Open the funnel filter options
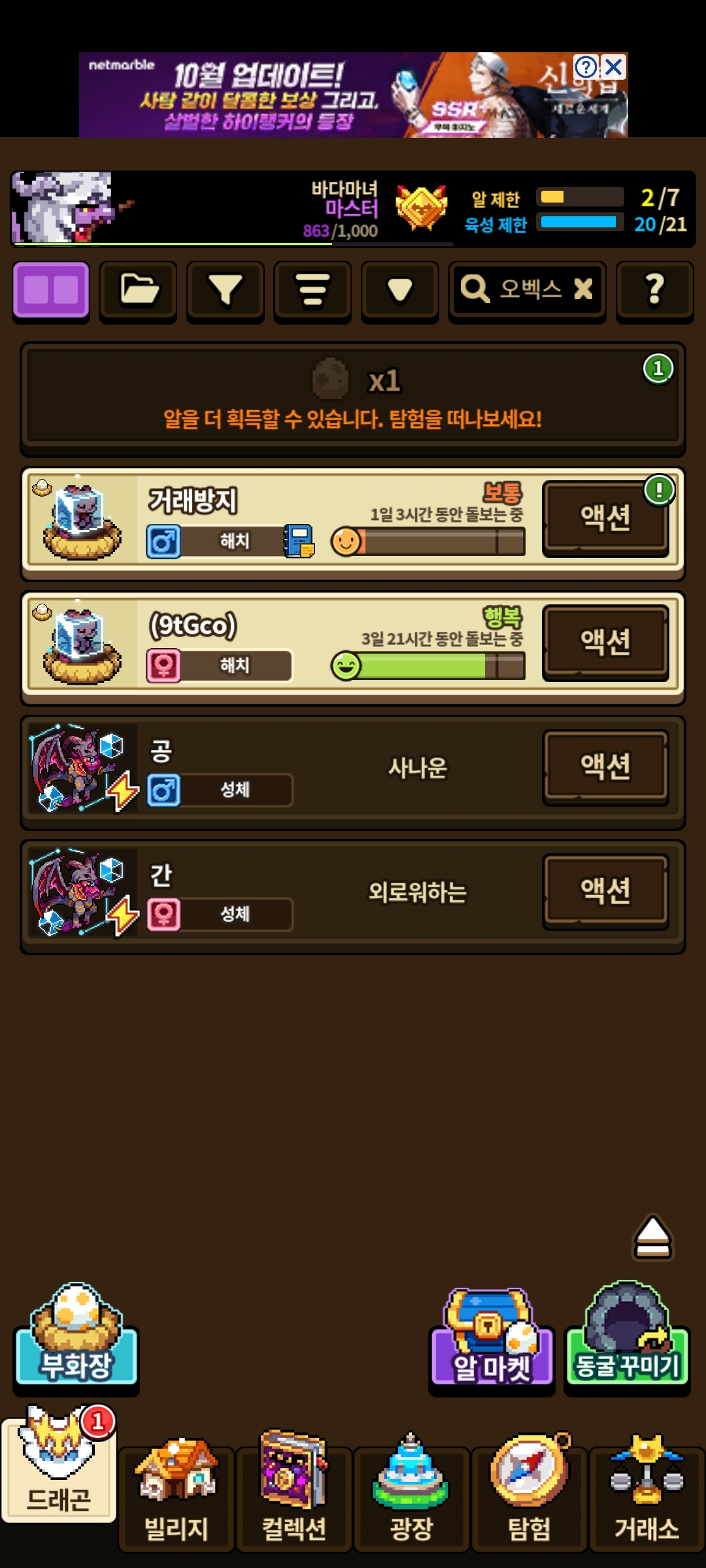Viewport: 706px width, 1568px height. point(226,291)
